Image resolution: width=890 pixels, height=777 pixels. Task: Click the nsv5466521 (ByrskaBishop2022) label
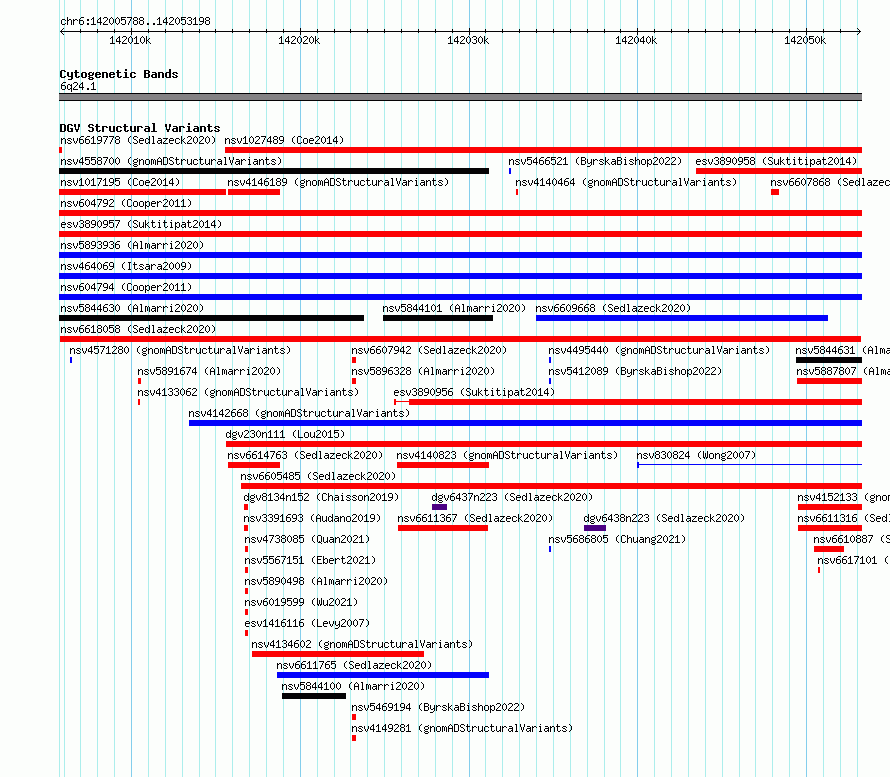[595, 161]
